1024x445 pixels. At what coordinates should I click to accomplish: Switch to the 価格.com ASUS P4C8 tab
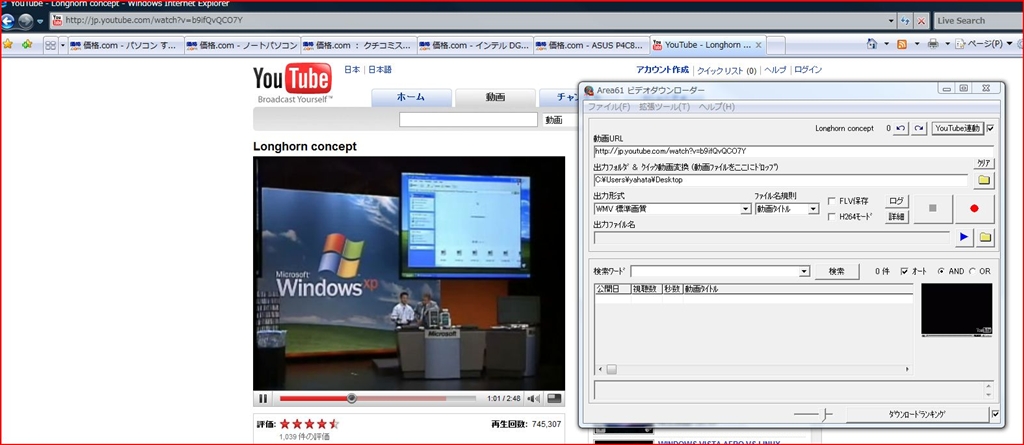[592, 45]
